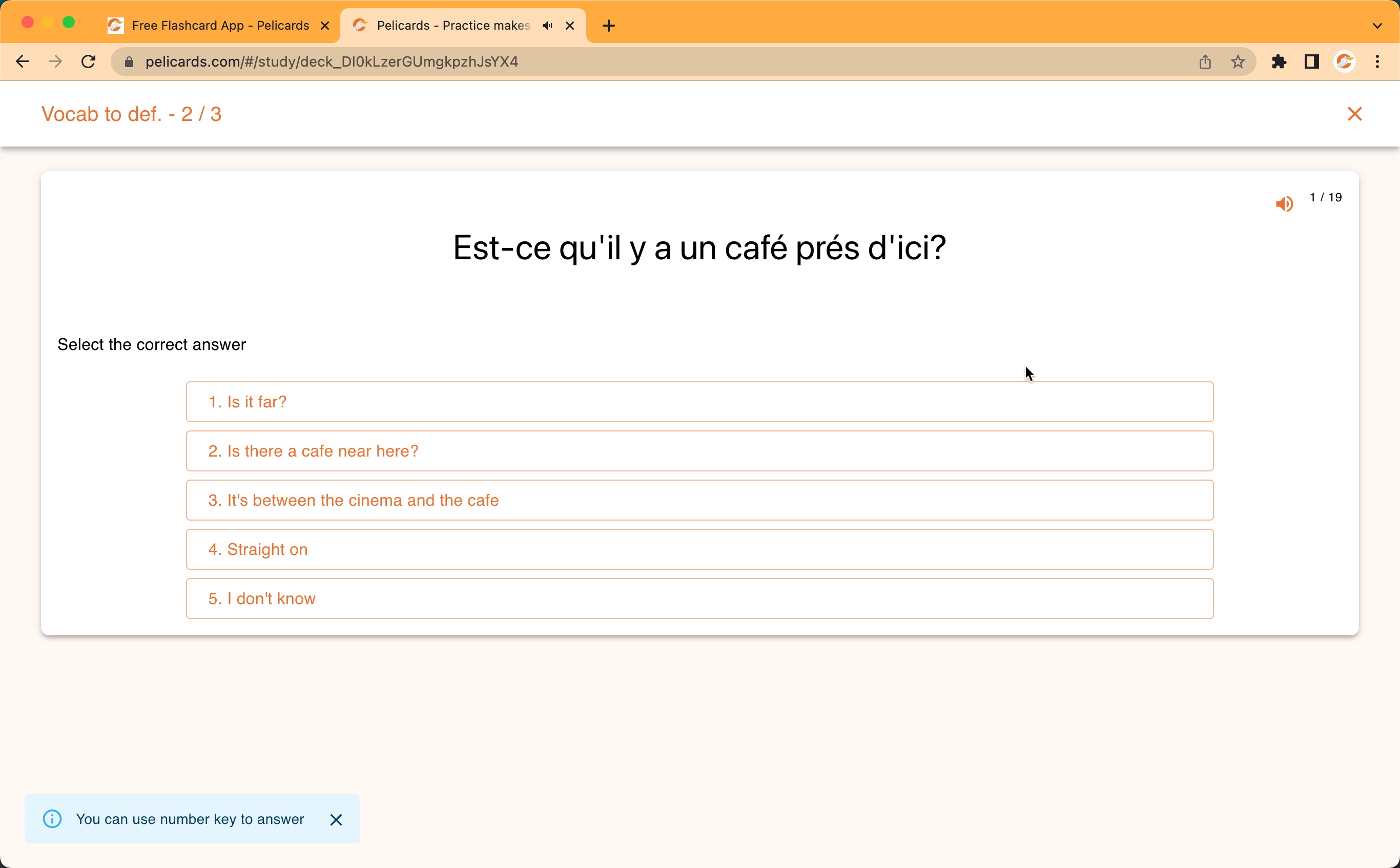1400x868 pixels.
Task: Go back to the previous page
Action: [23, 61]
